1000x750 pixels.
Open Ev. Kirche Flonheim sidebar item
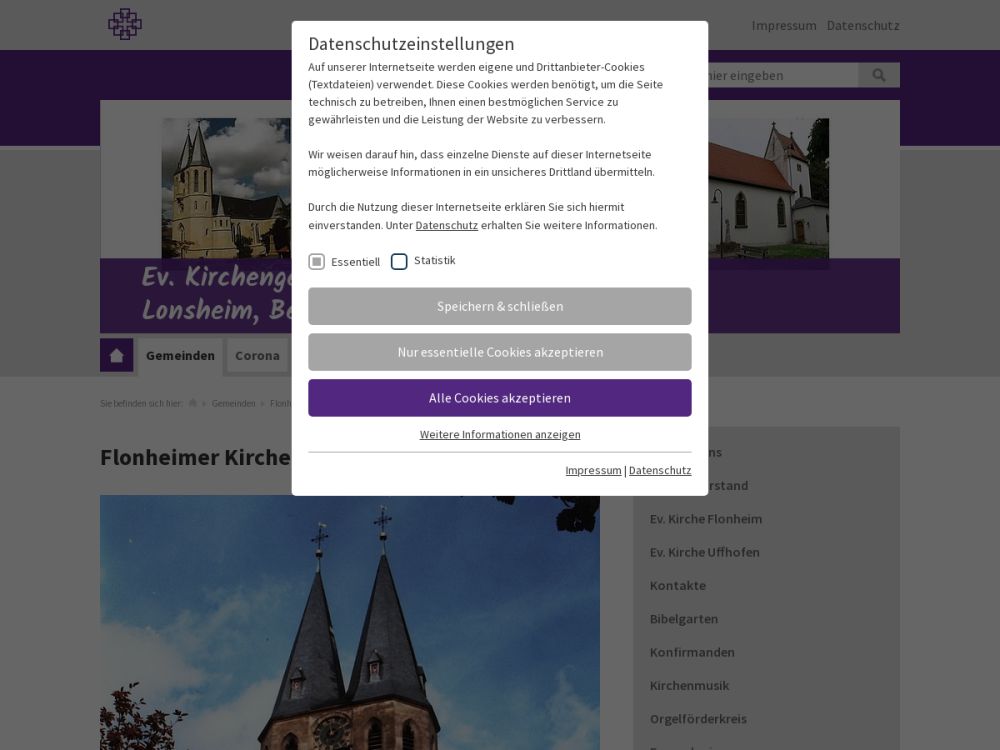point(706,519)
